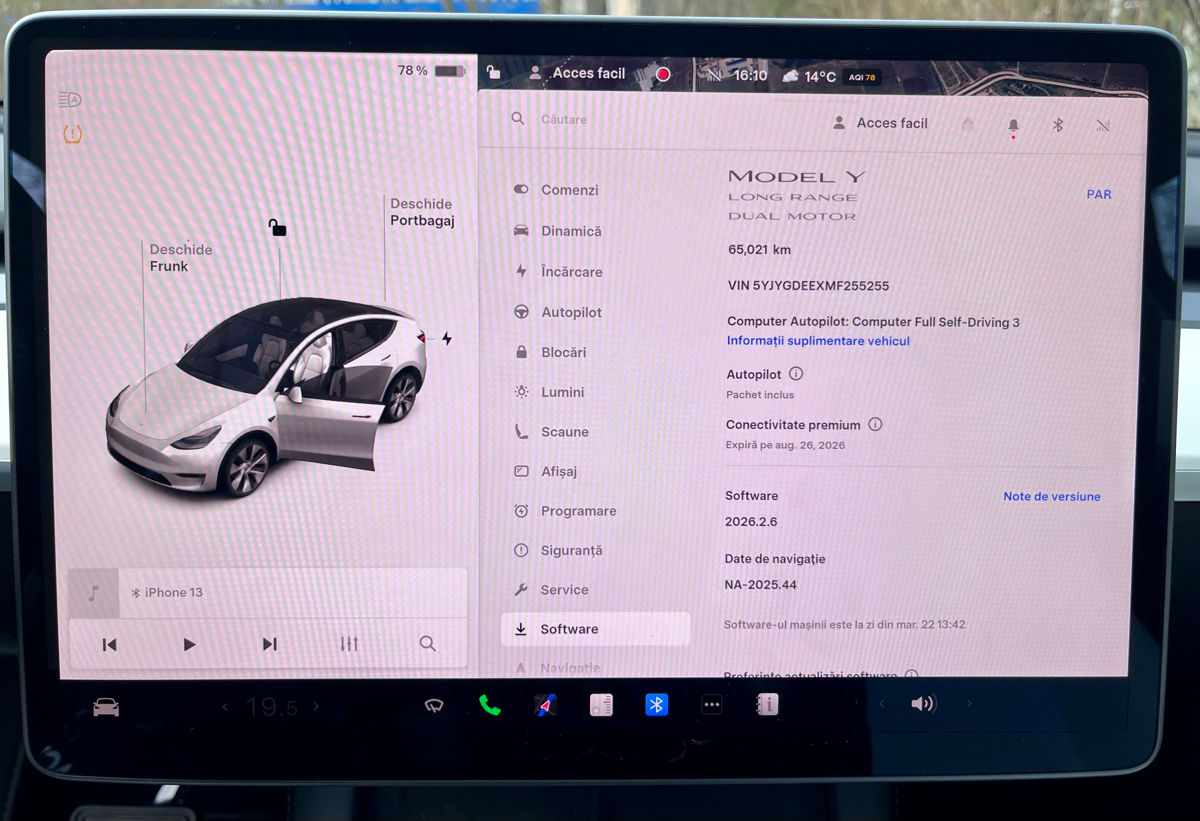
Task: Tap the VIN 5YJYGDEEXMF255255 text
Action: pyautogui.click(x=808, y=286)
